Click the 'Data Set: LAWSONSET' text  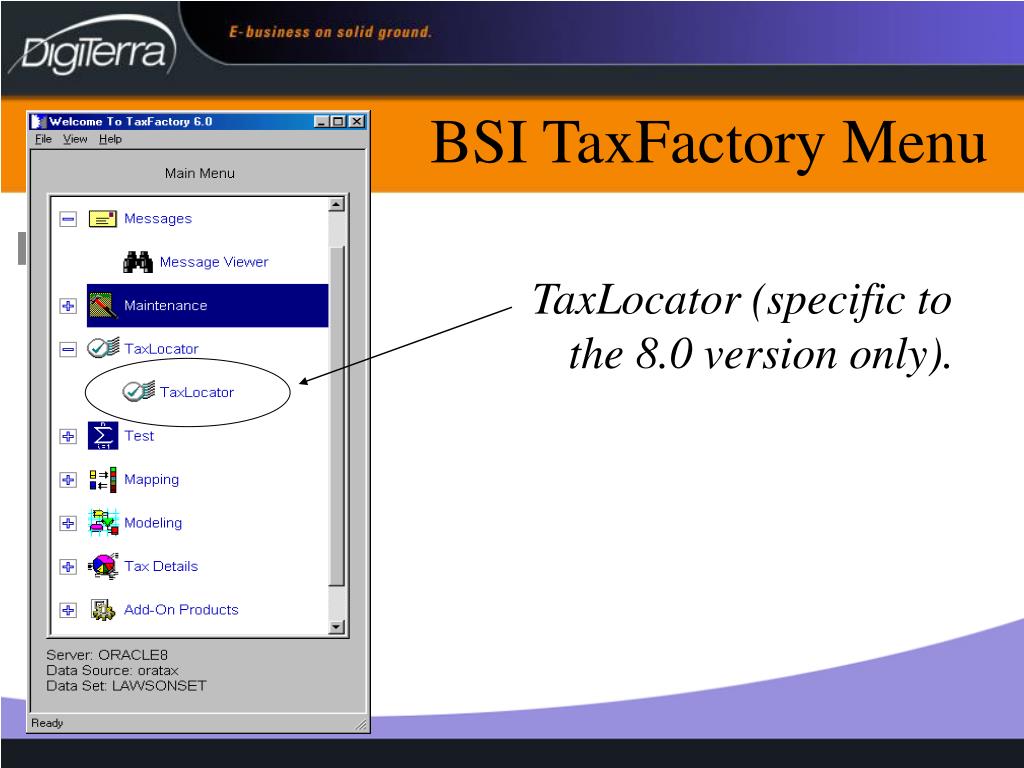coord(126,686)
